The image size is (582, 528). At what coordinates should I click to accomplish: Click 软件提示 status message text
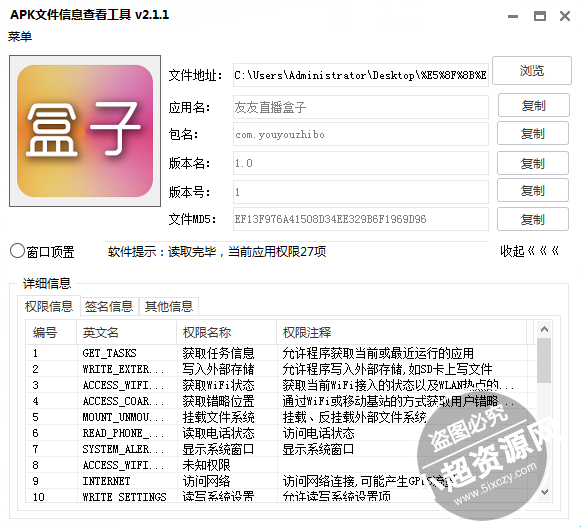click(x=217, y=252)
